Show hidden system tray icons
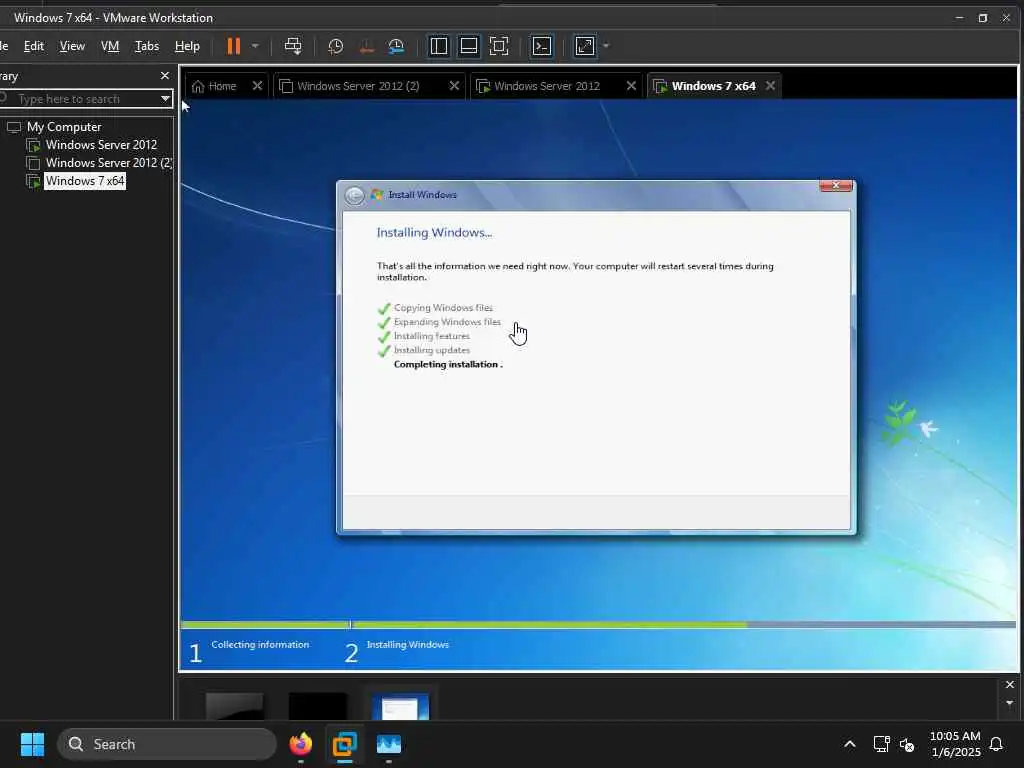Image resolution: width=1024 pixels, height=768 pixels. (x=850, y=744)
